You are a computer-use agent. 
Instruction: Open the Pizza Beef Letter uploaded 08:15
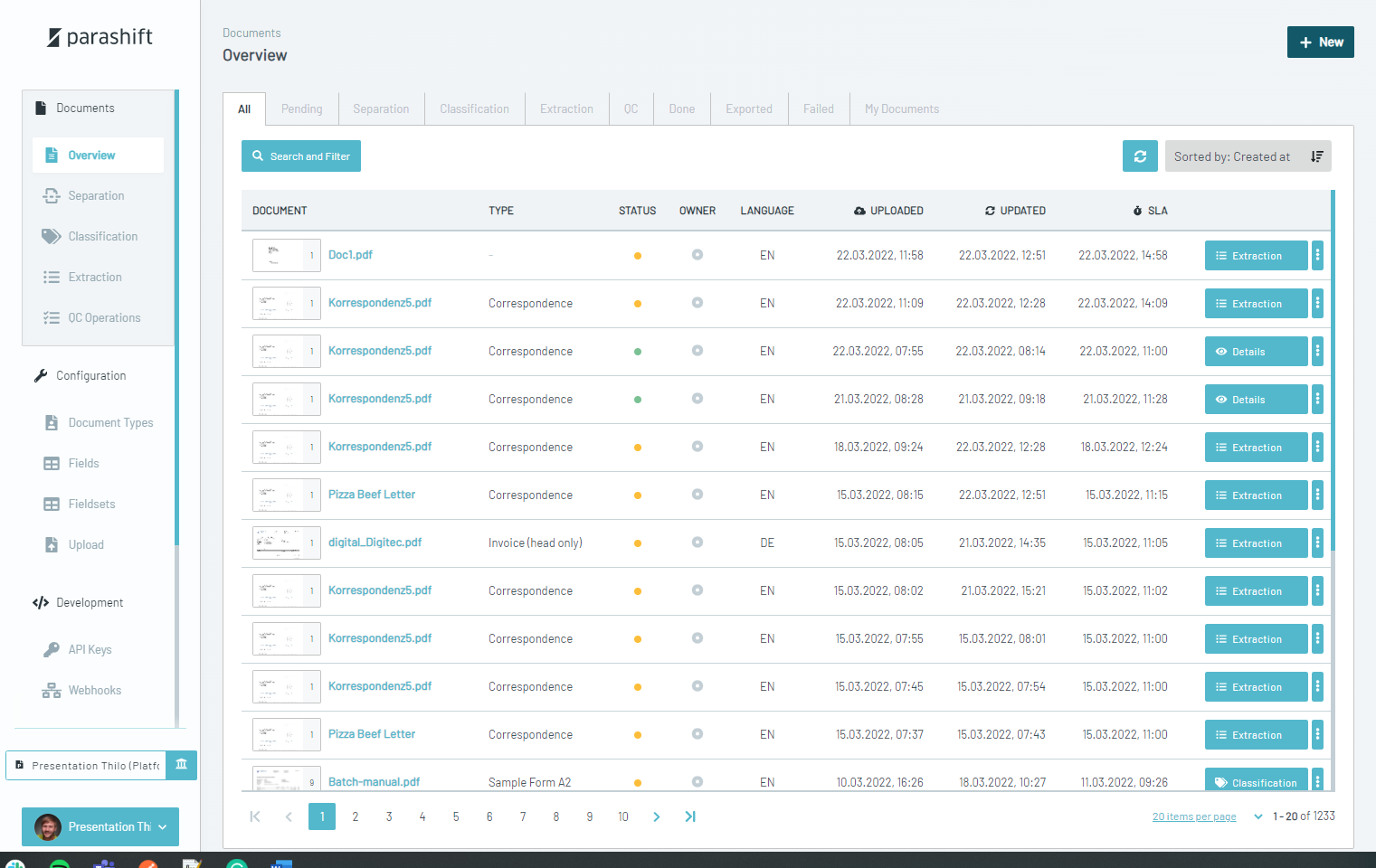coord(372,495)
